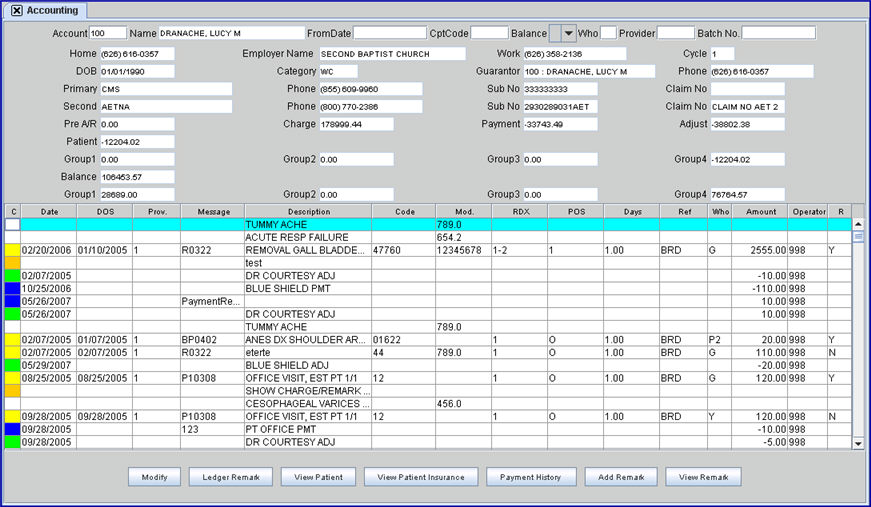871x507 pixels.
Task: Click the Operator column header
Action: tap(808, 212)
